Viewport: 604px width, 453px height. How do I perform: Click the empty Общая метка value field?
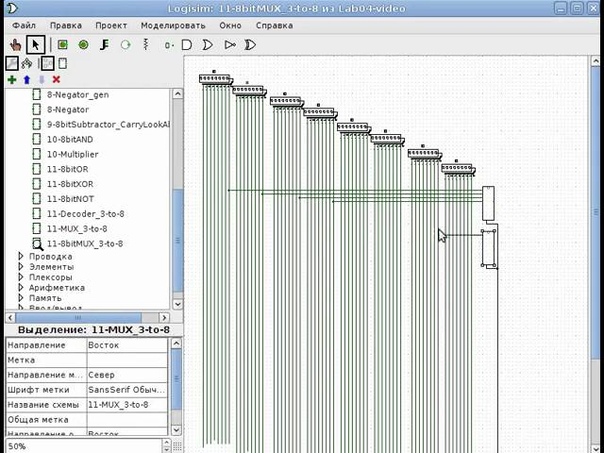(127, 419)
